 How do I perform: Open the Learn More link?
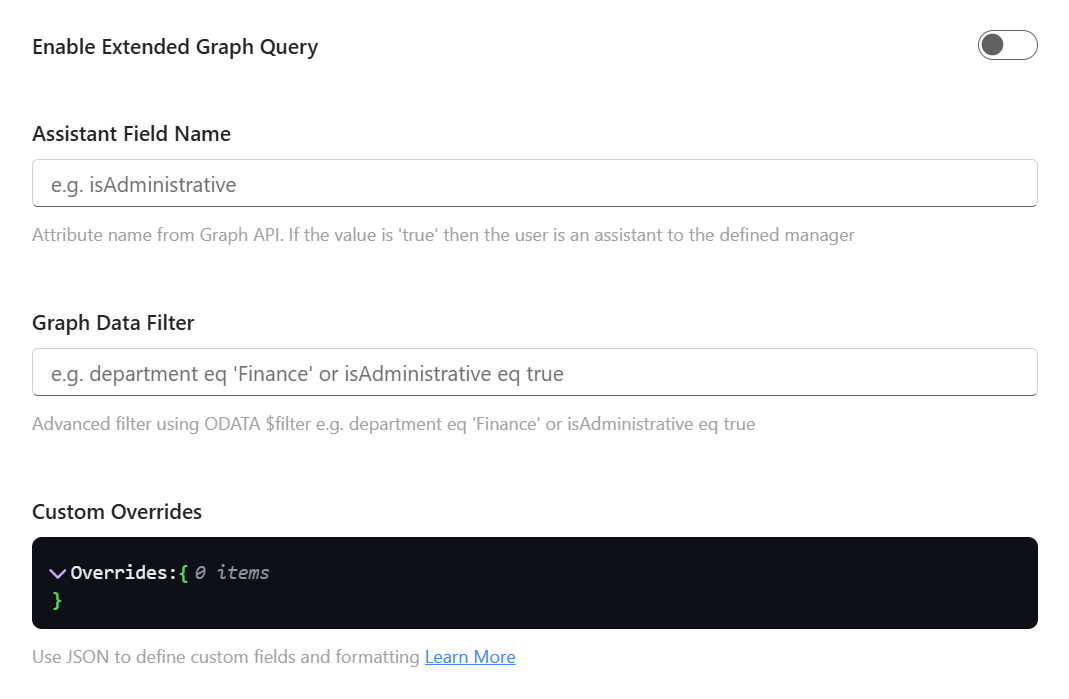[x=470, y=657]
